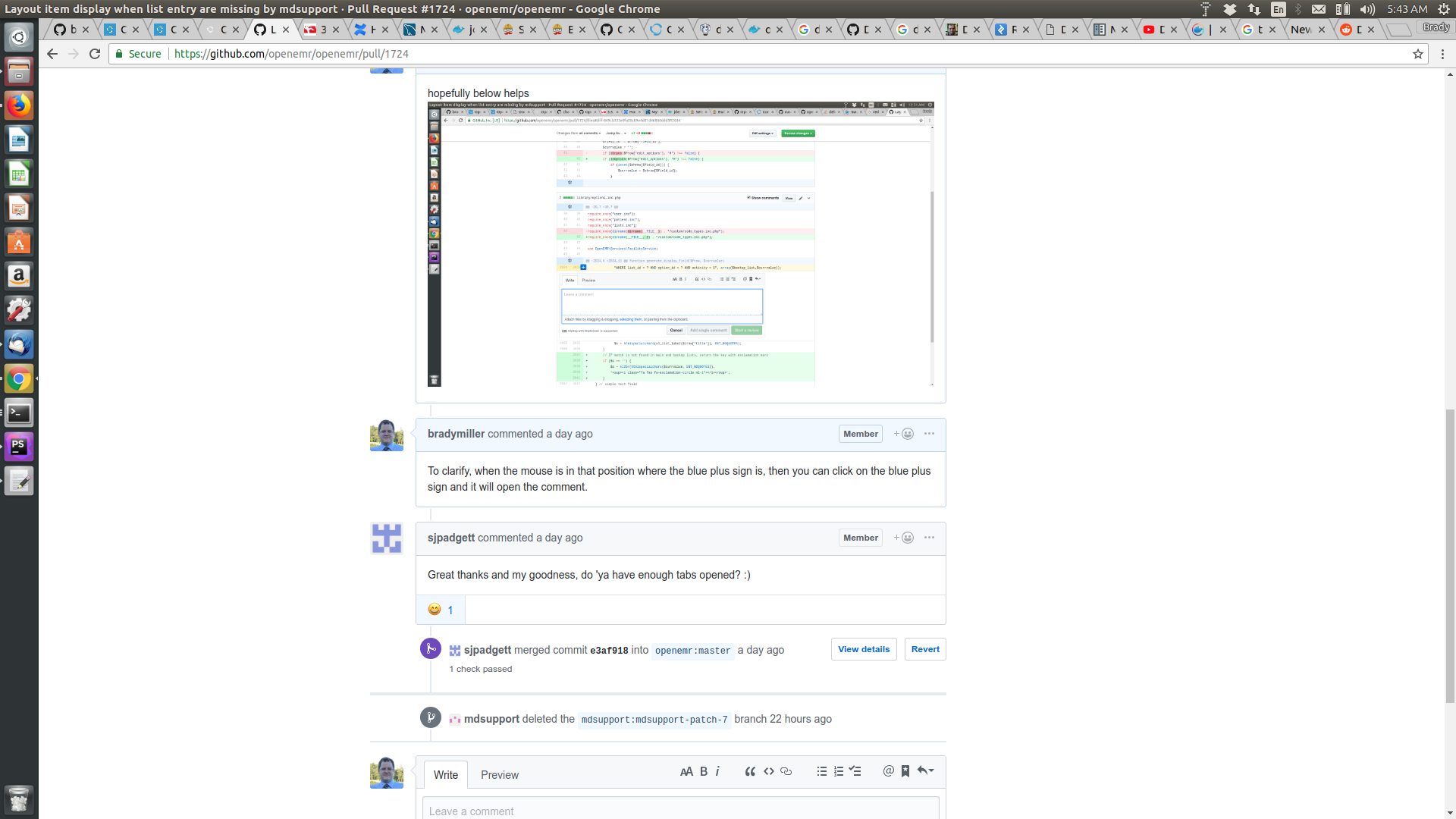
Task: View details of the merged commit
Action: pos(863,649)
